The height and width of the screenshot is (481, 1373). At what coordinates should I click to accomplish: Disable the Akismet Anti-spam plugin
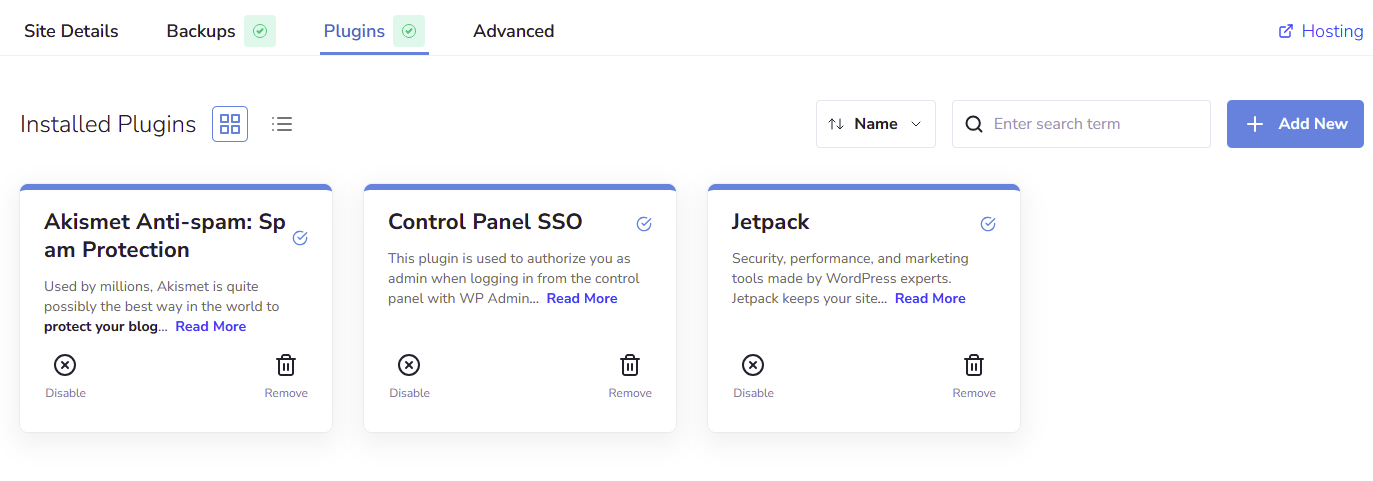[x=65, y=366]
